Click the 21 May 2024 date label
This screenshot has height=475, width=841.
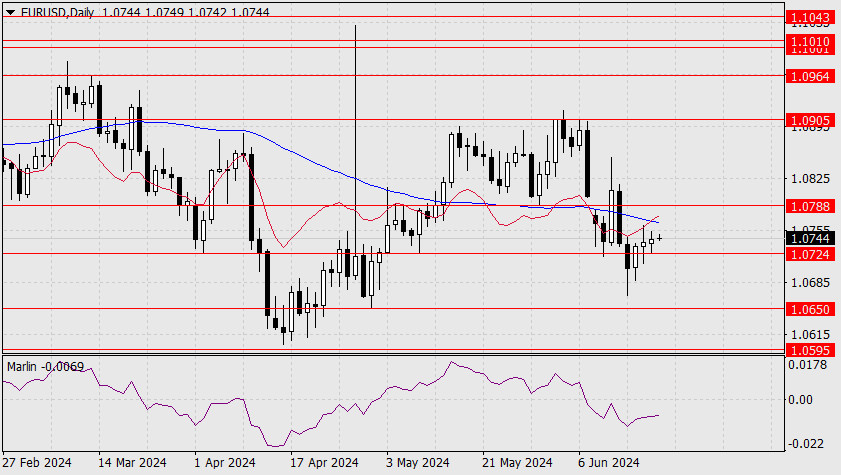tap(517, 462)
